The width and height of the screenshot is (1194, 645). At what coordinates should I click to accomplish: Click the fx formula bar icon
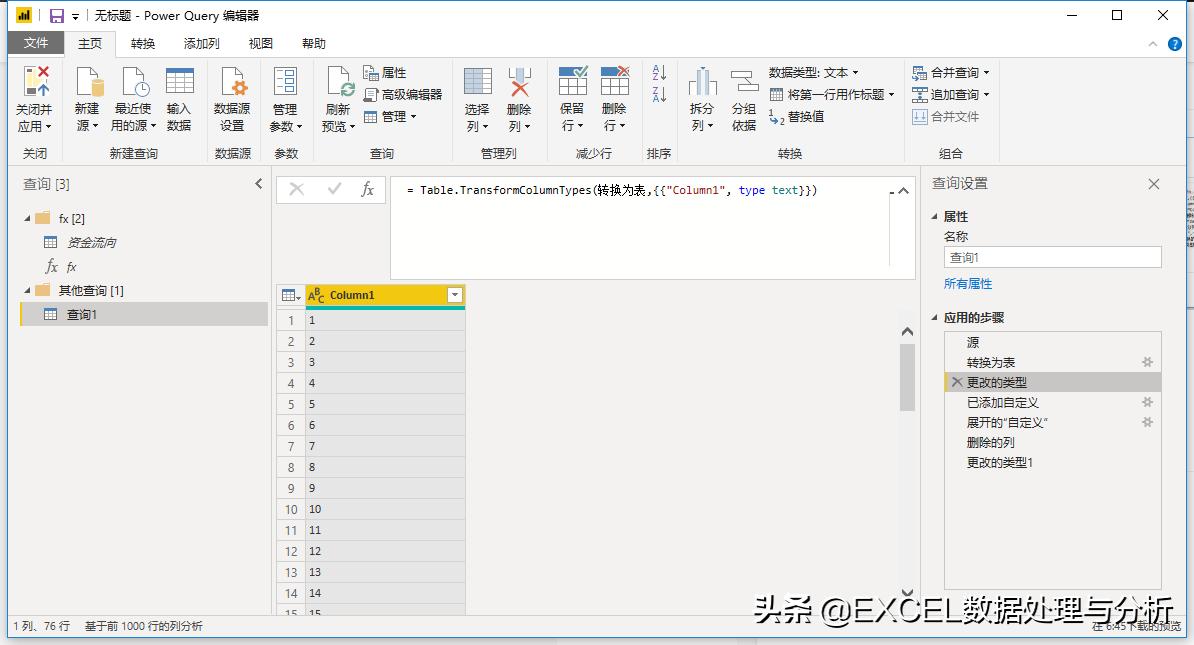click(x=367, y=190)
